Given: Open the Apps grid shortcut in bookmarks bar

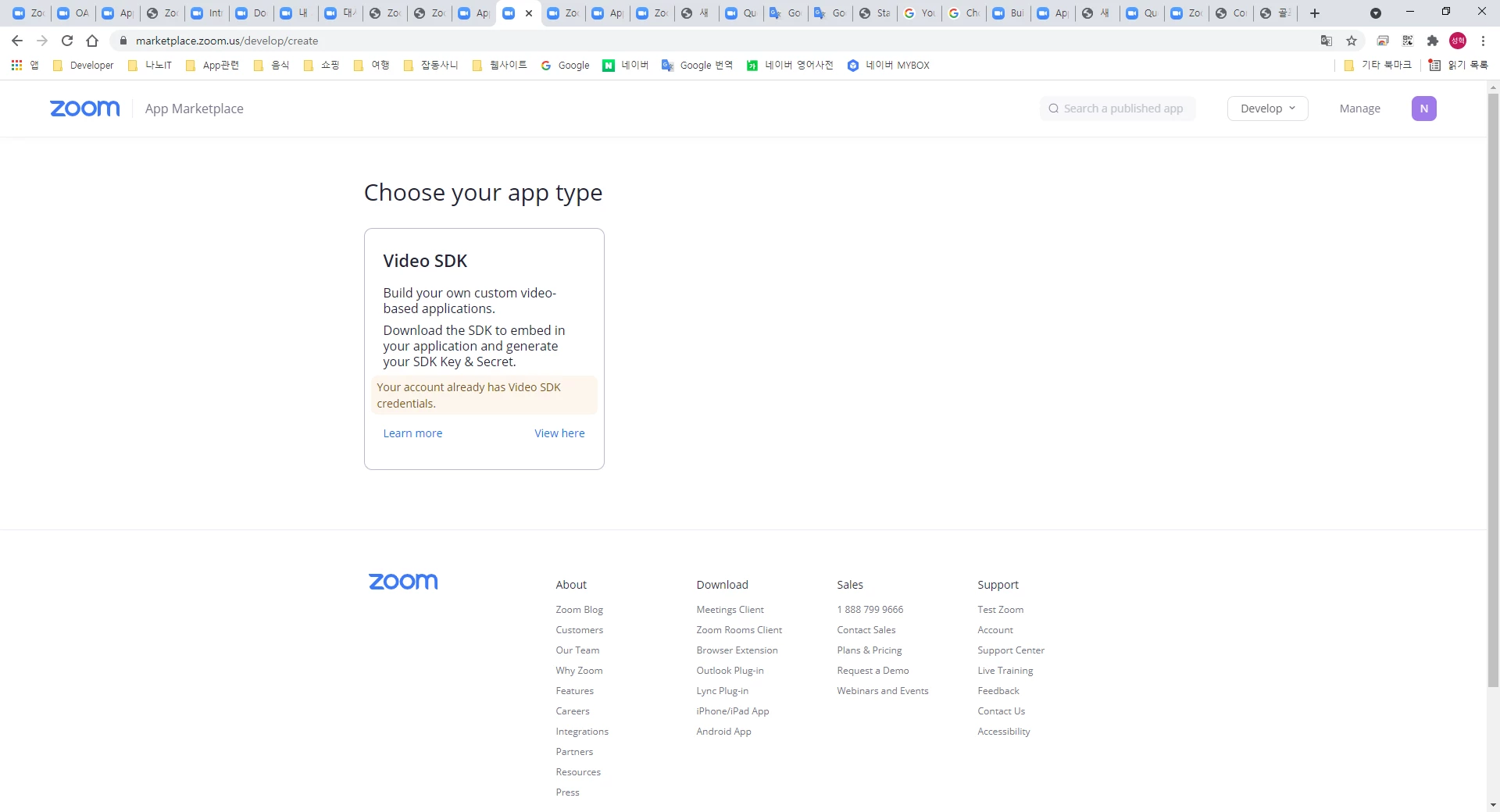Looking at the screenshot, I should click(24, 66).
